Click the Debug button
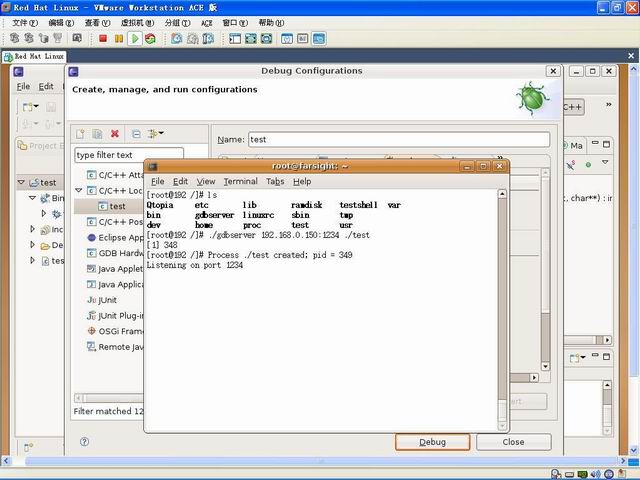640x480 pixels. coord(433,442)
